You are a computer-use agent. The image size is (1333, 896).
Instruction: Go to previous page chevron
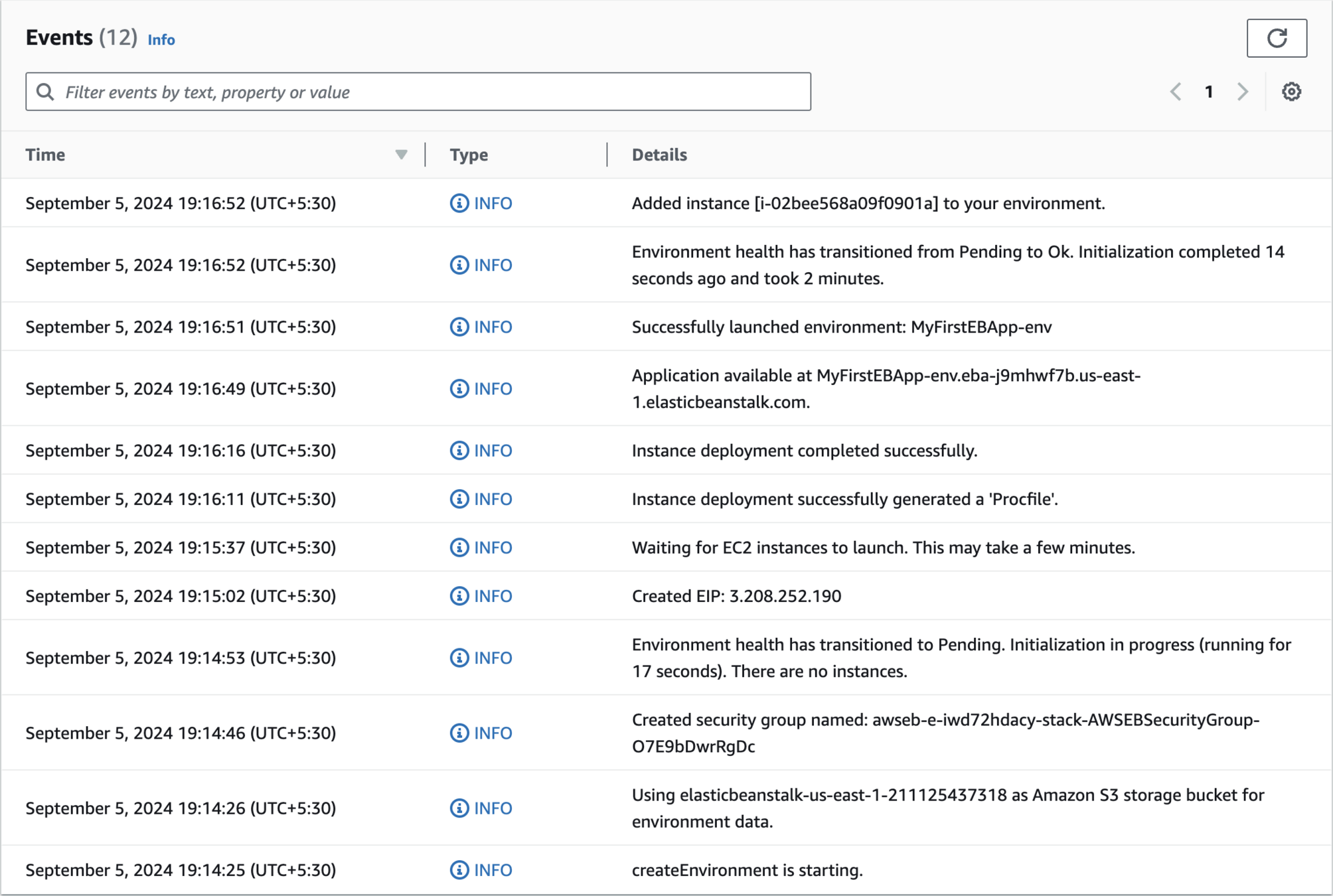point(1176,92)
